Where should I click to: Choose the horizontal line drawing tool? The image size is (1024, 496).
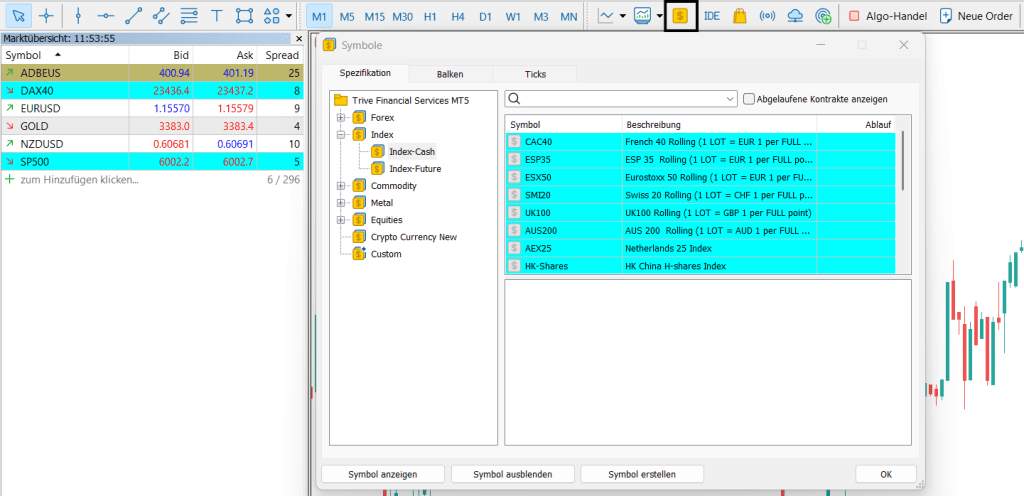[x=105, y=16]
